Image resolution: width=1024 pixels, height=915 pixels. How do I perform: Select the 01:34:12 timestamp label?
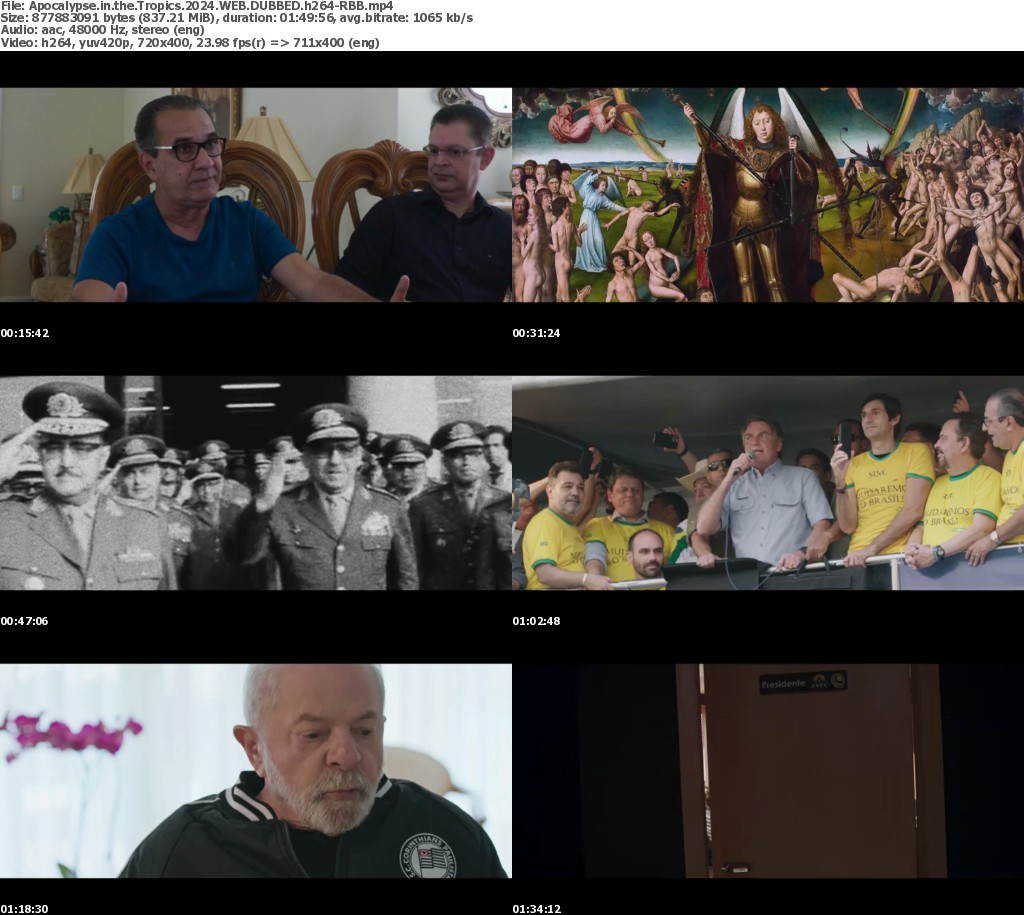click(536, 909)
